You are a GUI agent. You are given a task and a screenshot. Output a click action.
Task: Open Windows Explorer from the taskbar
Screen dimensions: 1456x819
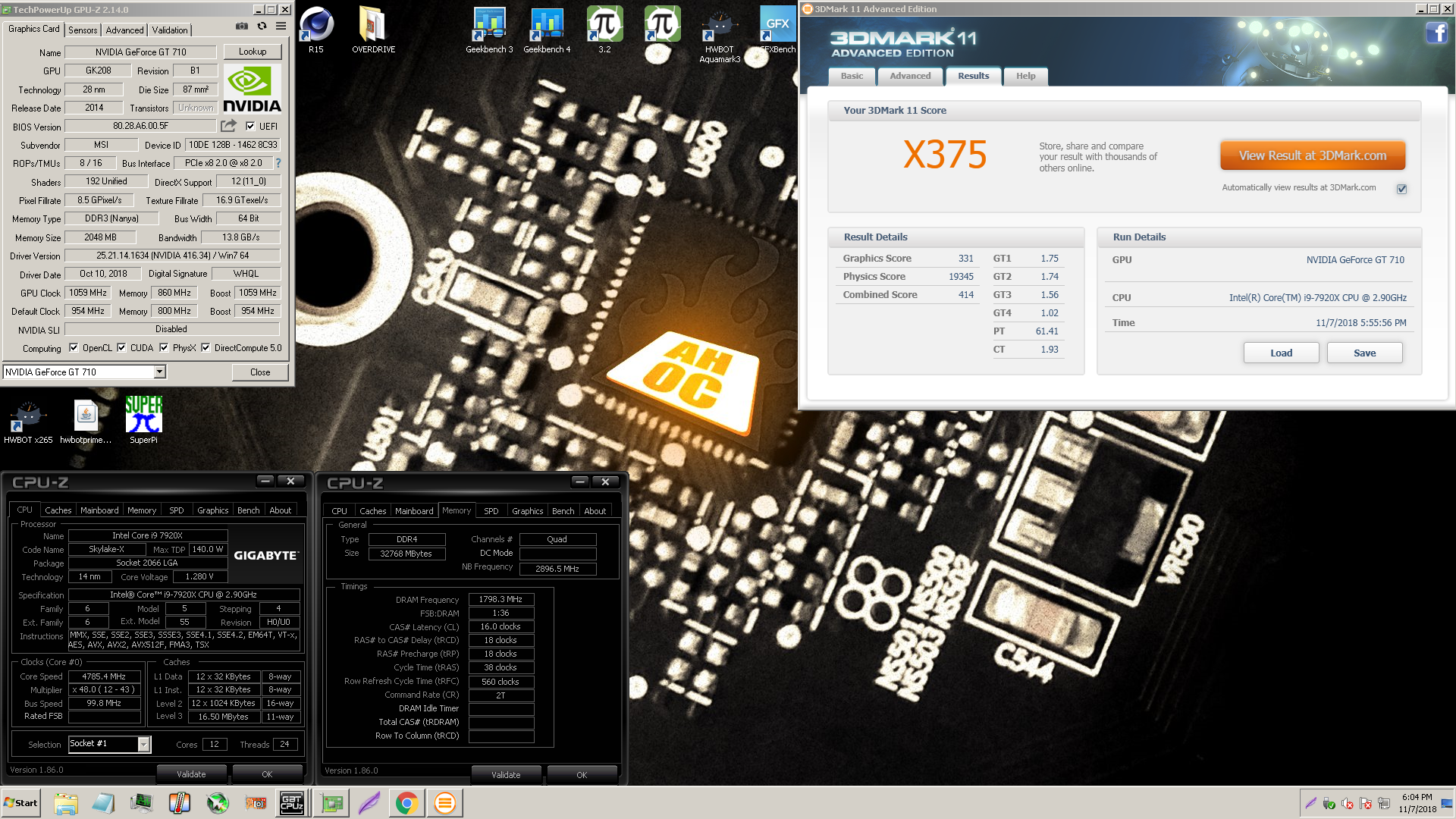coord(66,803)
